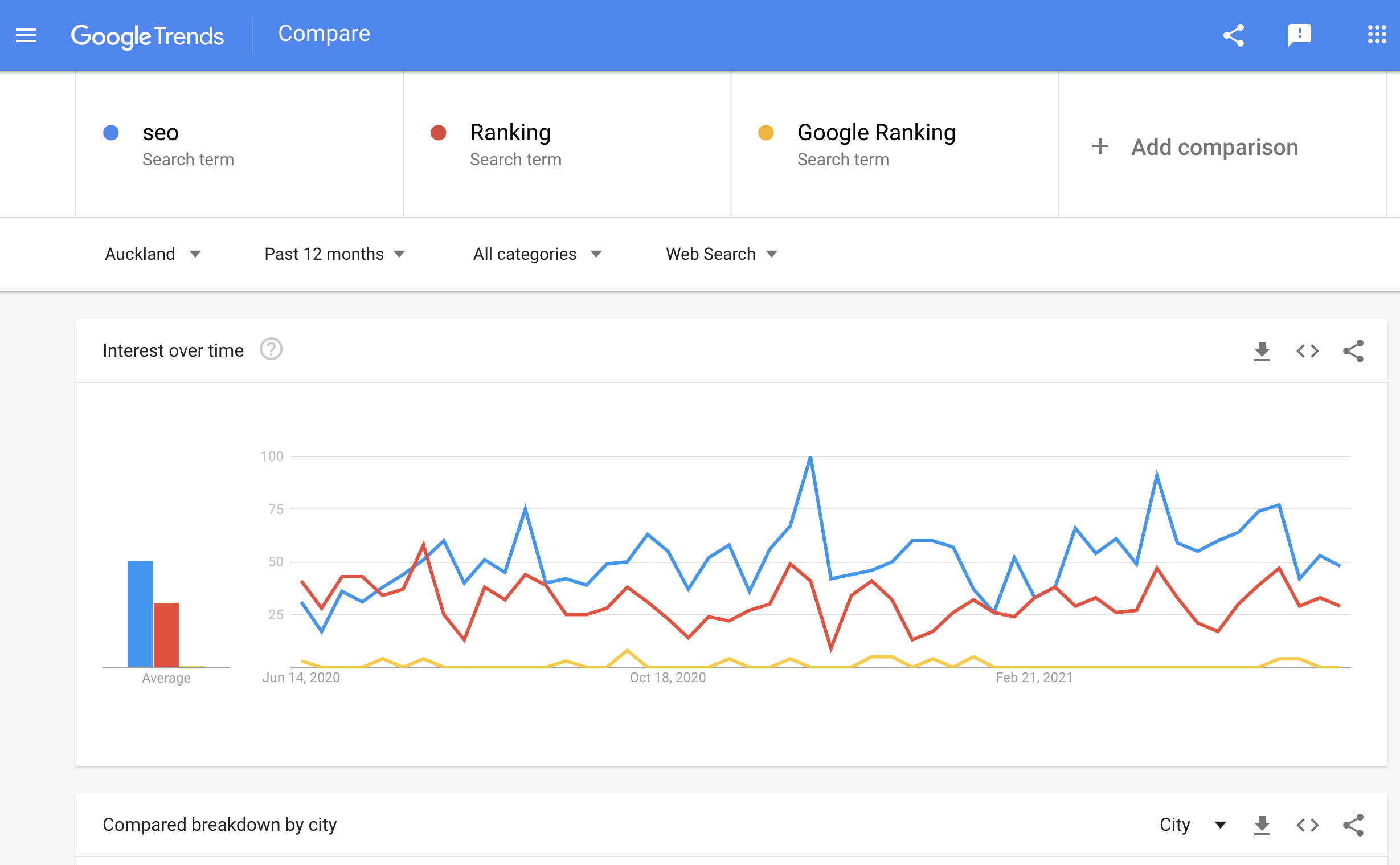Change region using the Auckland dropdown
Viewport: 1400px width, 865px height.
[153, 254]
